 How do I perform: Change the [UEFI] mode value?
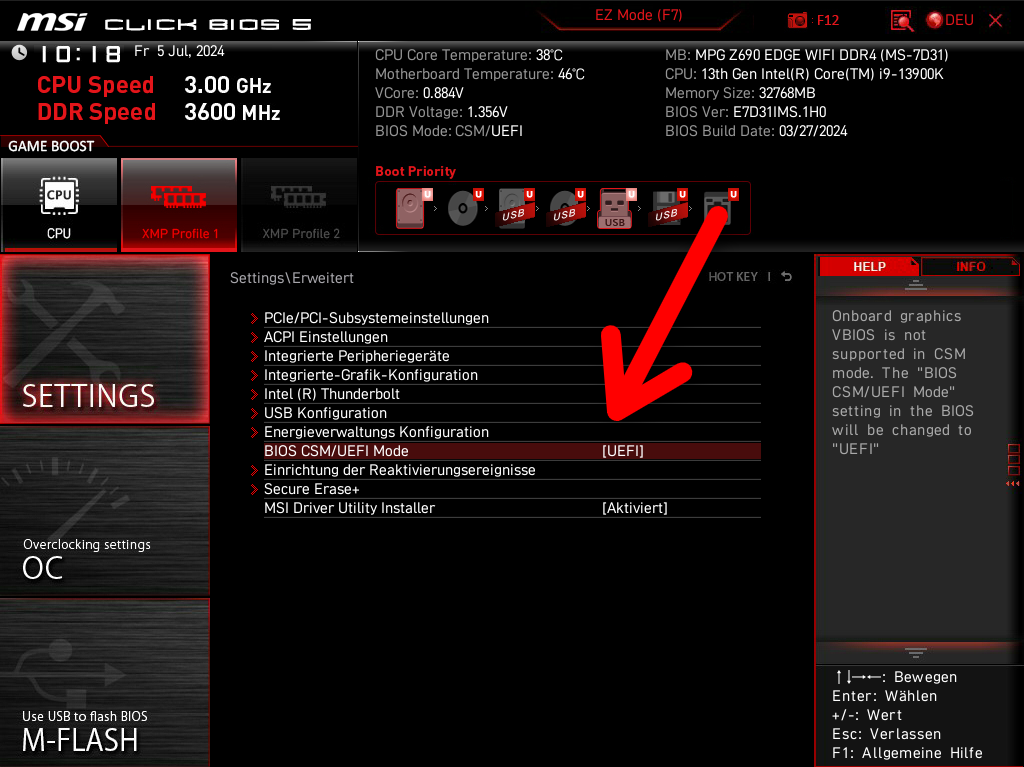coord(623,451)
